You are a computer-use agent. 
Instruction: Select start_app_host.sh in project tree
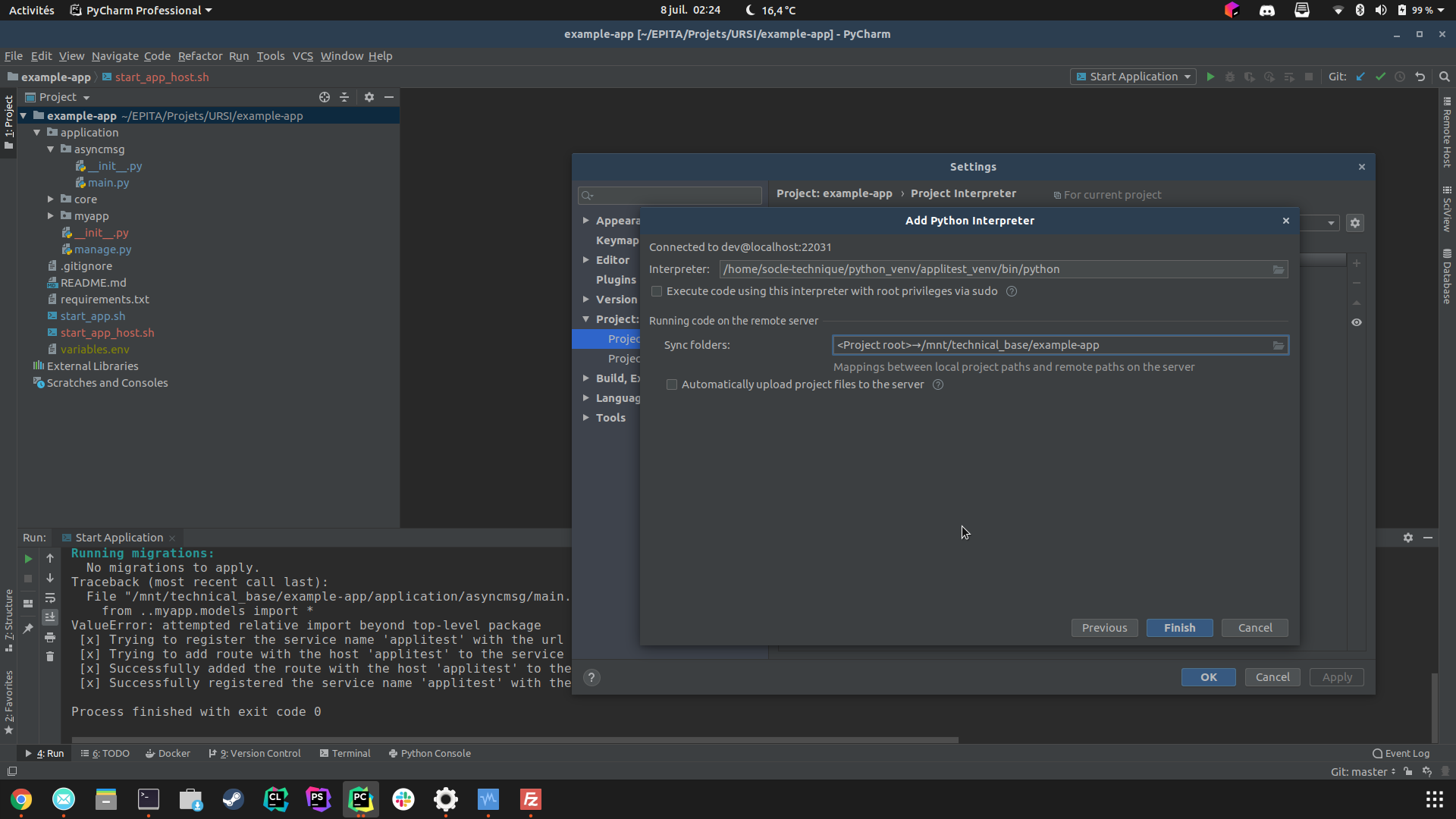click(x=107, y=333)
